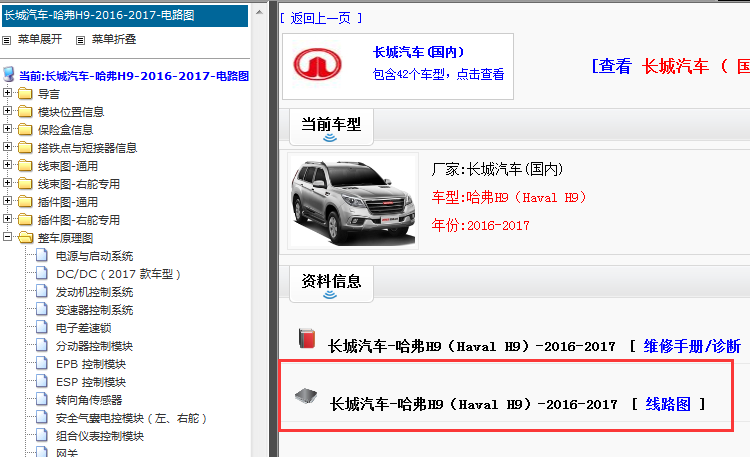Click the 线束图-通用 folder icon
Viewport: 750px width, 457px height.
click(x=25, y=166)
